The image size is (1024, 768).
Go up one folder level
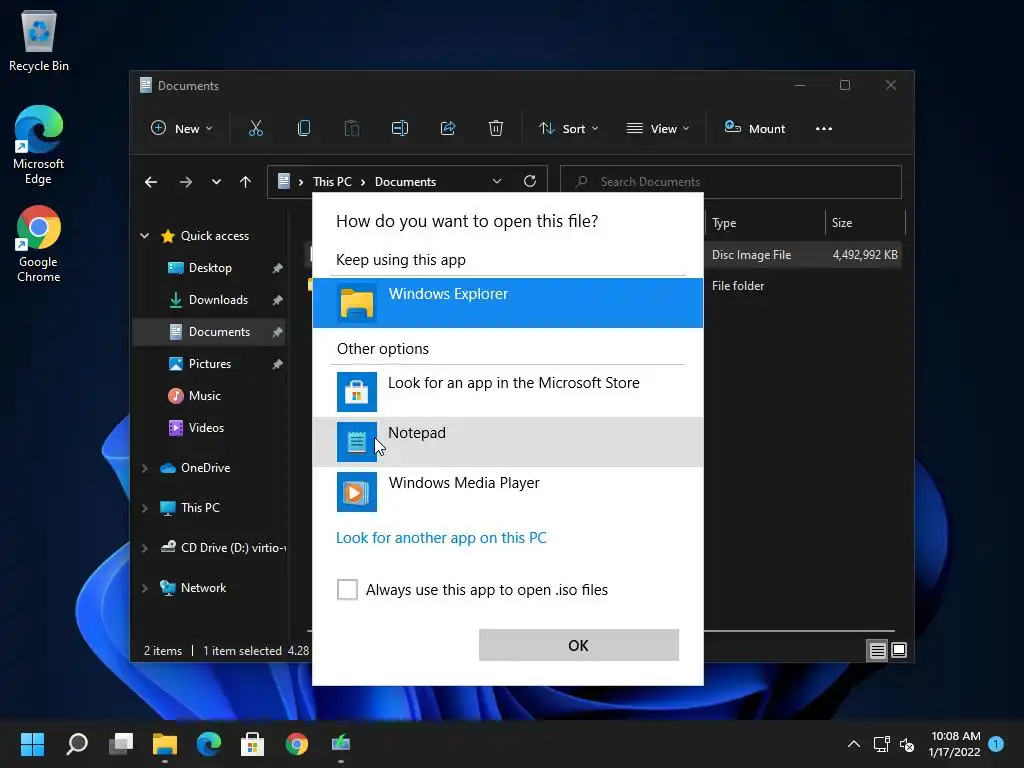(x=246, y=182)
